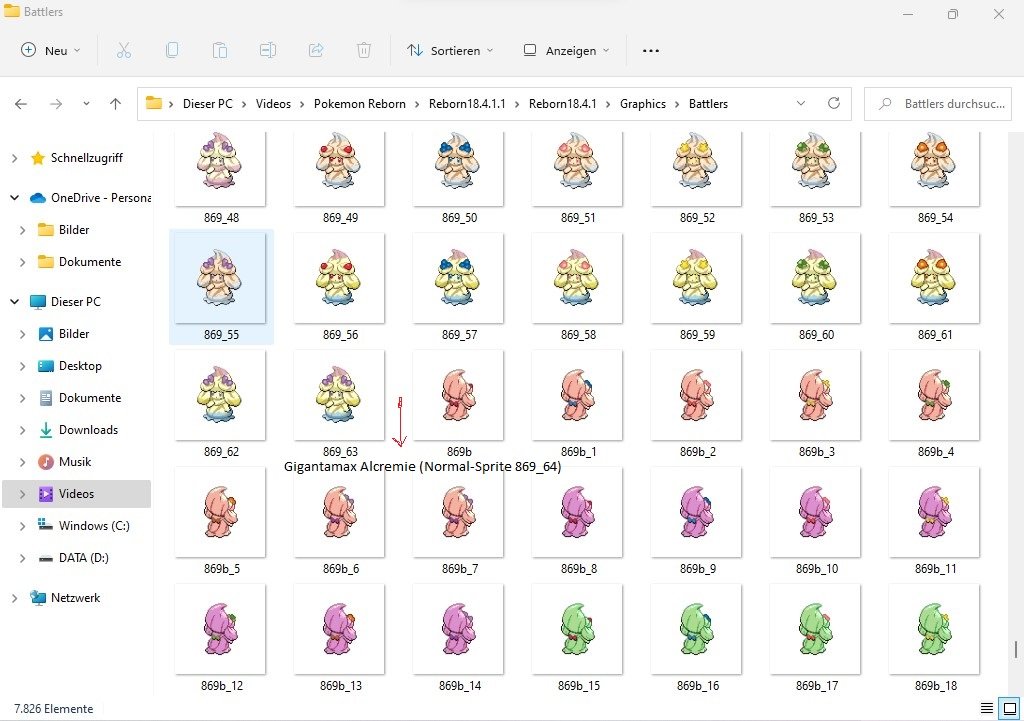Open Windows (C:) drive
This screenshot has height=721, width=1024.
coord(94,526)
